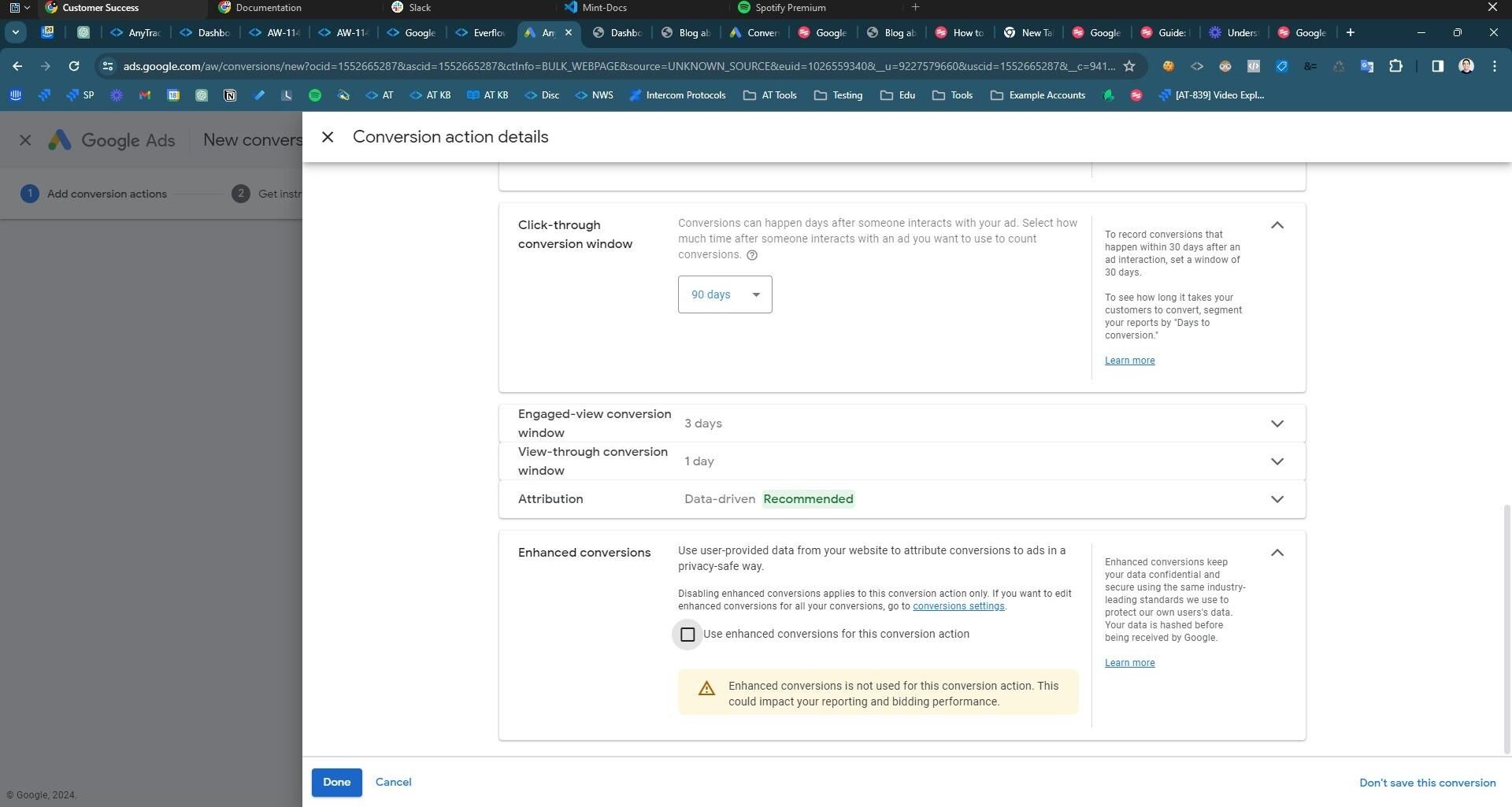Click the Done button
The width and height of the screenshot is (1512, 807).
click(336, 782)
